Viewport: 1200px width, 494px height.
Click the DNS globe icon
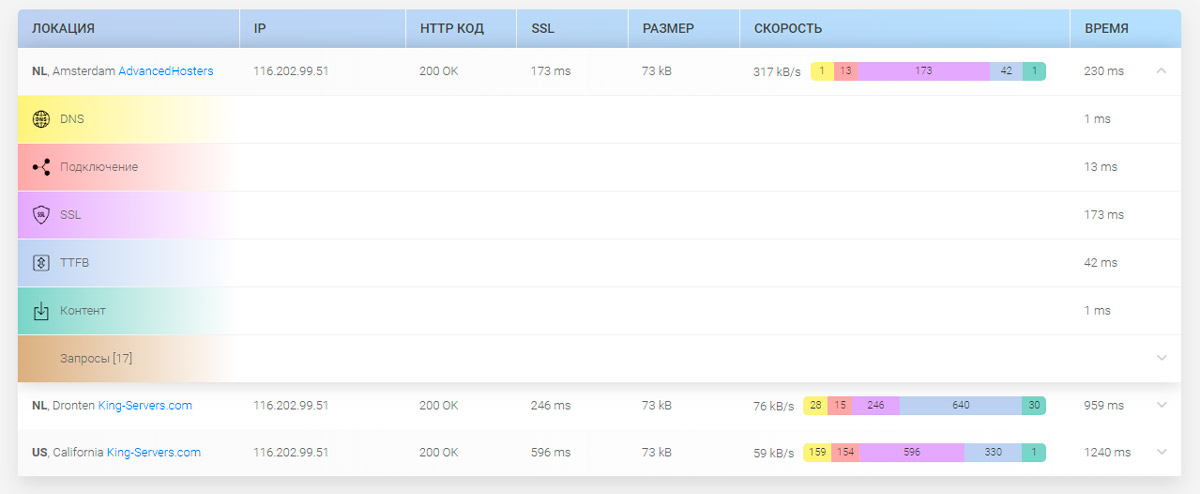[x=41, y=119]
